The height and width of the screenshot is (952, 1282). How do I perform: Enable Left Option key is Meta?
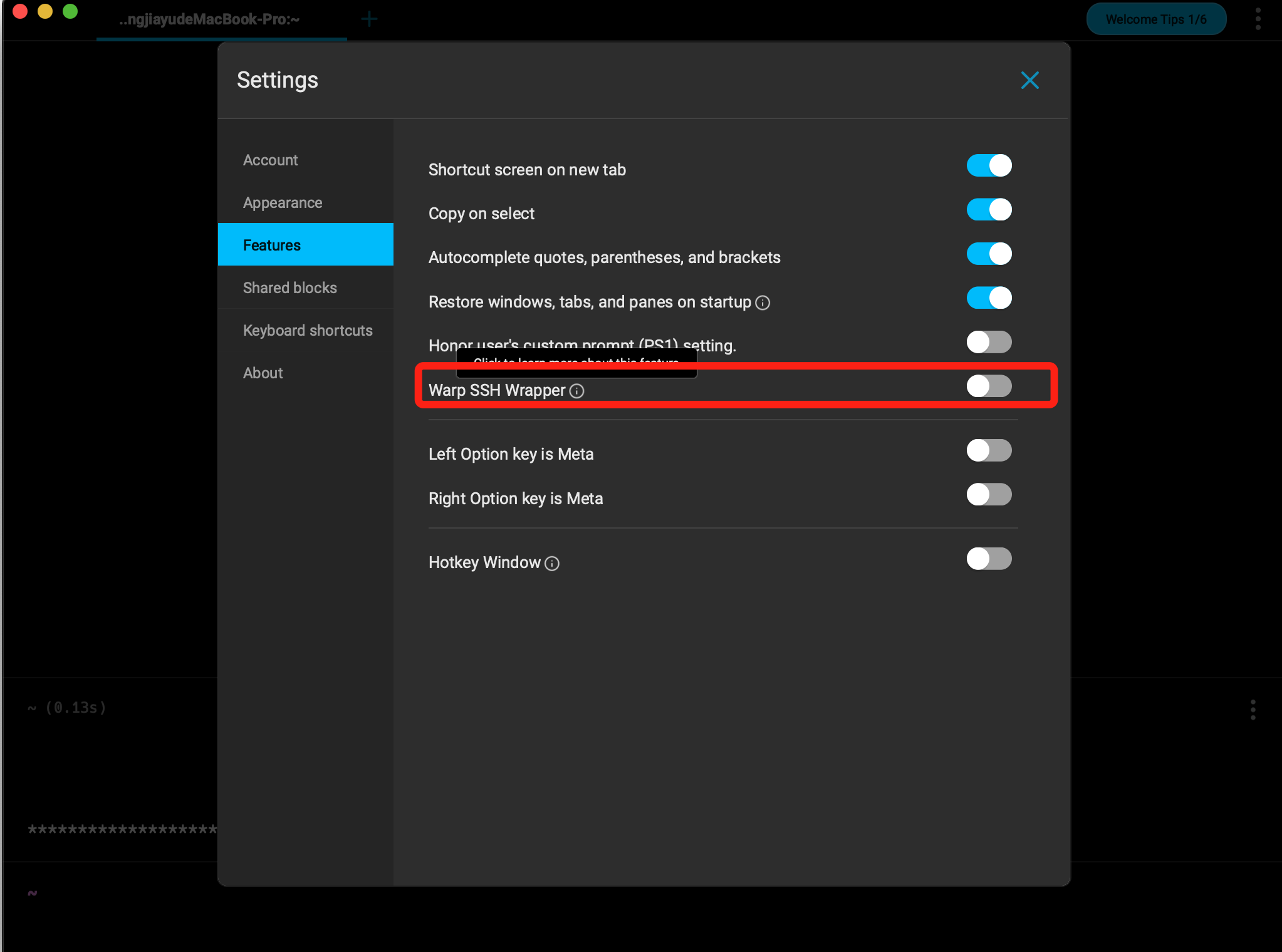pyautogui.click(x=989, y=450)
